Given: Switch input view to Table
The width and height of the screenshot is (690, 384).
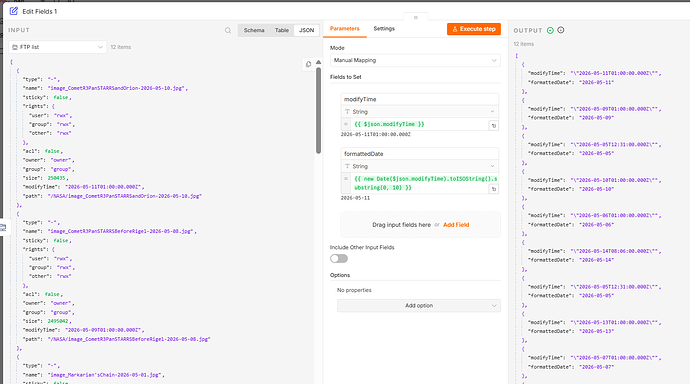Looking at the screenshot, I should click(282, 30).
